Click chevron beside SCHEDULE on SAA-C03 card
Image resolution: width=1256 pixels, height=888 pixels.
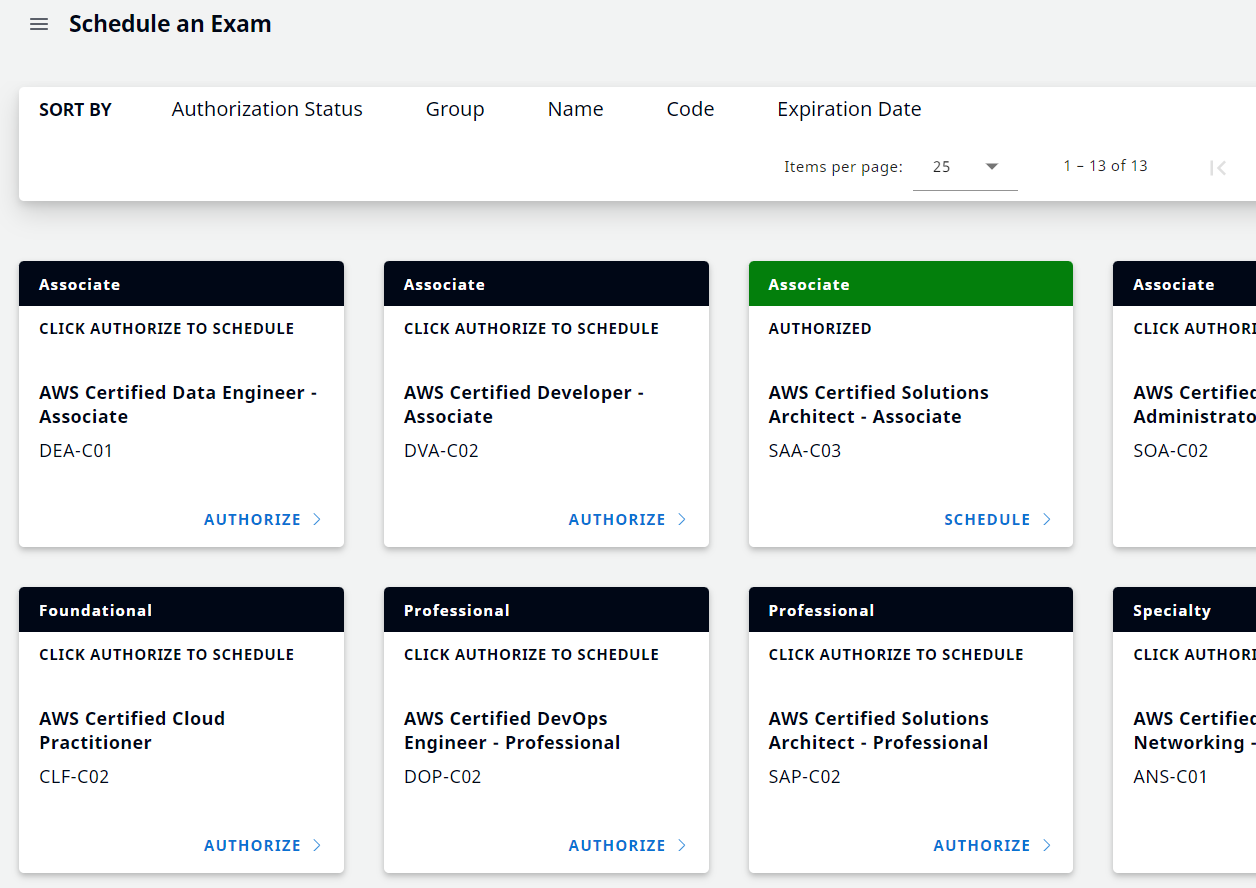tap(1047, 519)
